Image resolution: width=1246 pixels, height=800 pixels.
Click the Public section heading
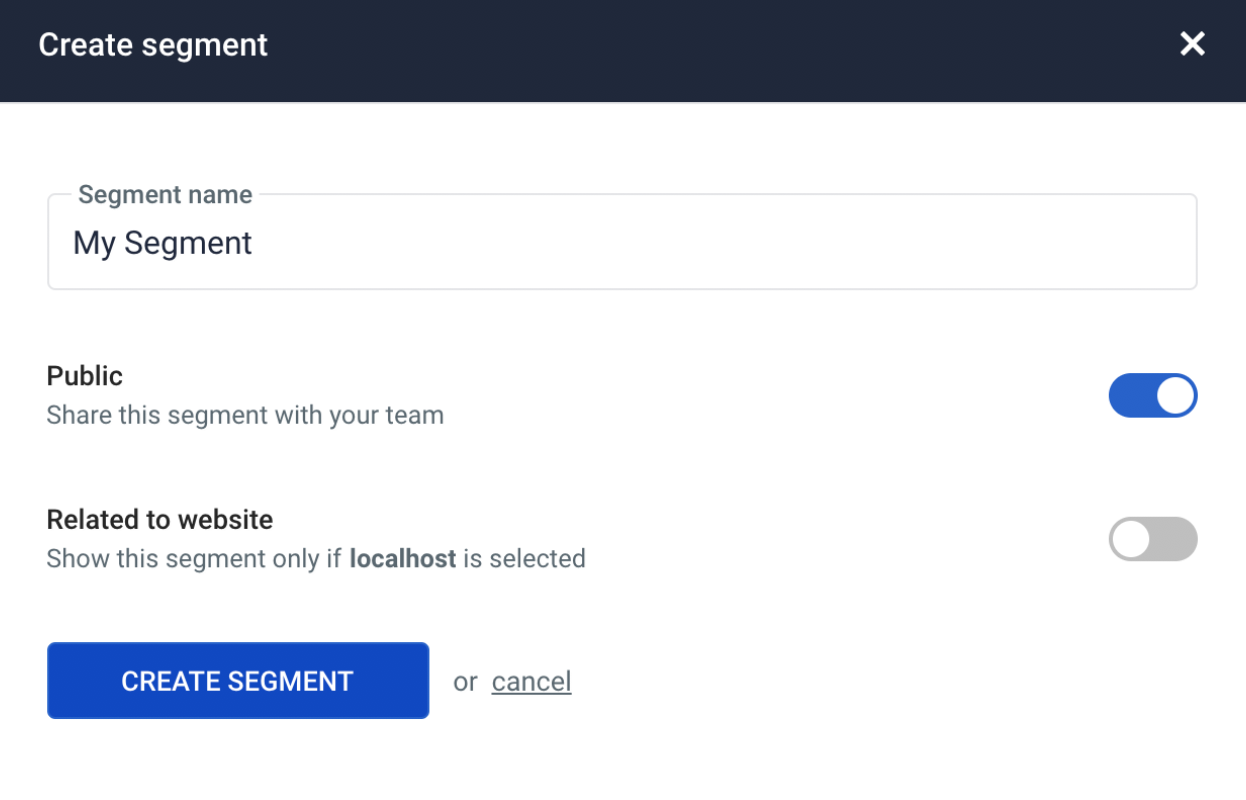84,376
